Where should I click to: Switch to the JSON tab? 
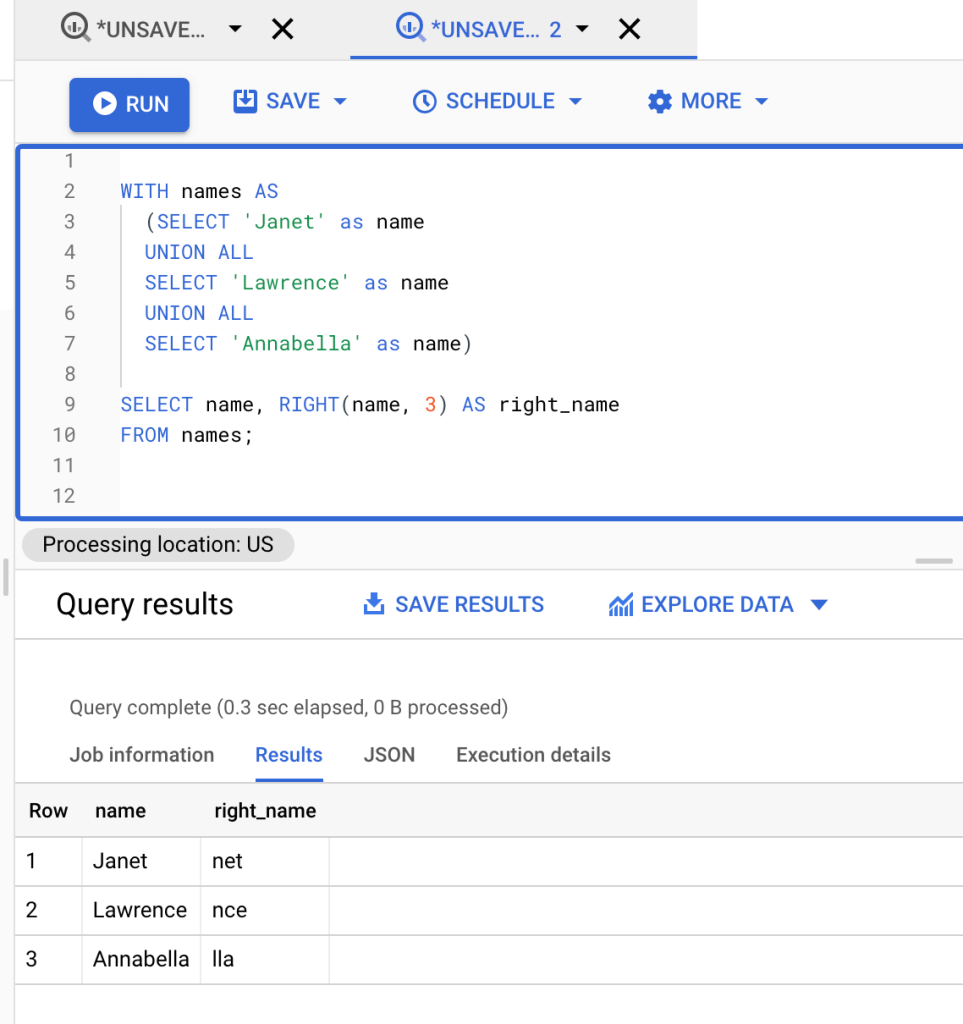[x=389, y=755]
